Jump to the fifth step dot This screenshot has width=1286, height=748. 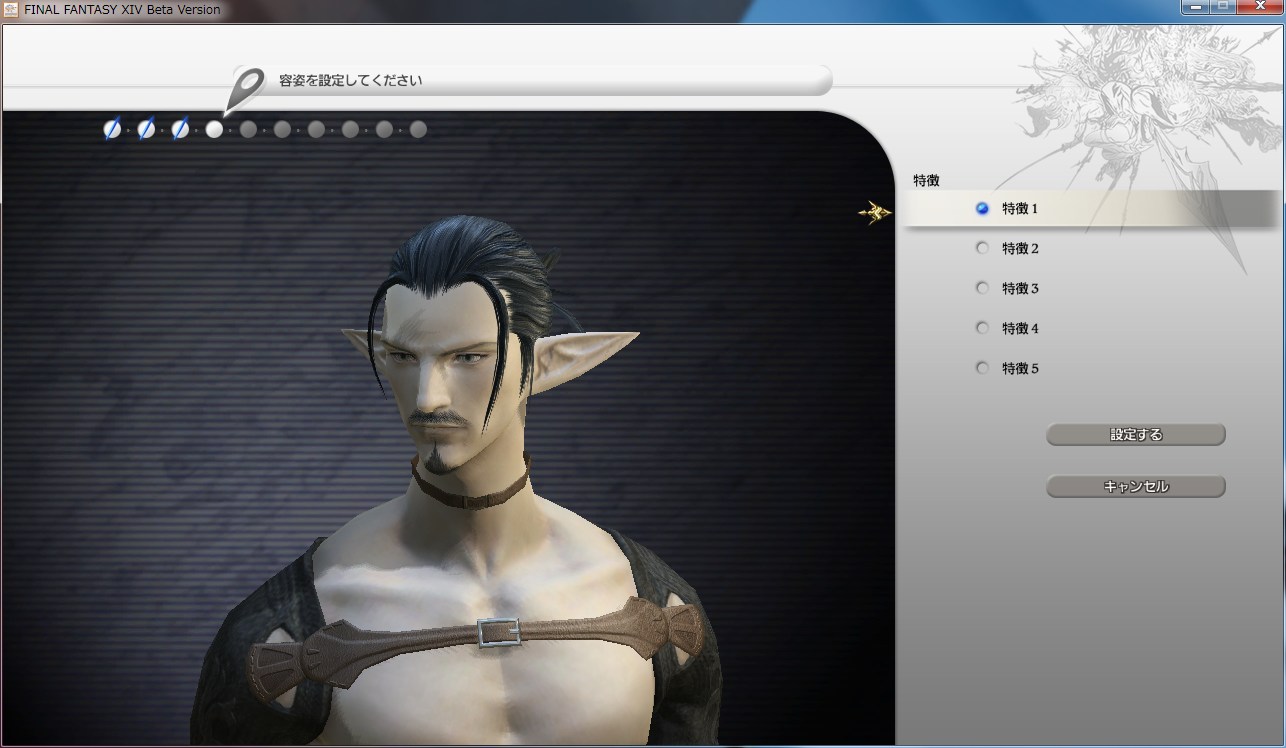coord(248,129)
